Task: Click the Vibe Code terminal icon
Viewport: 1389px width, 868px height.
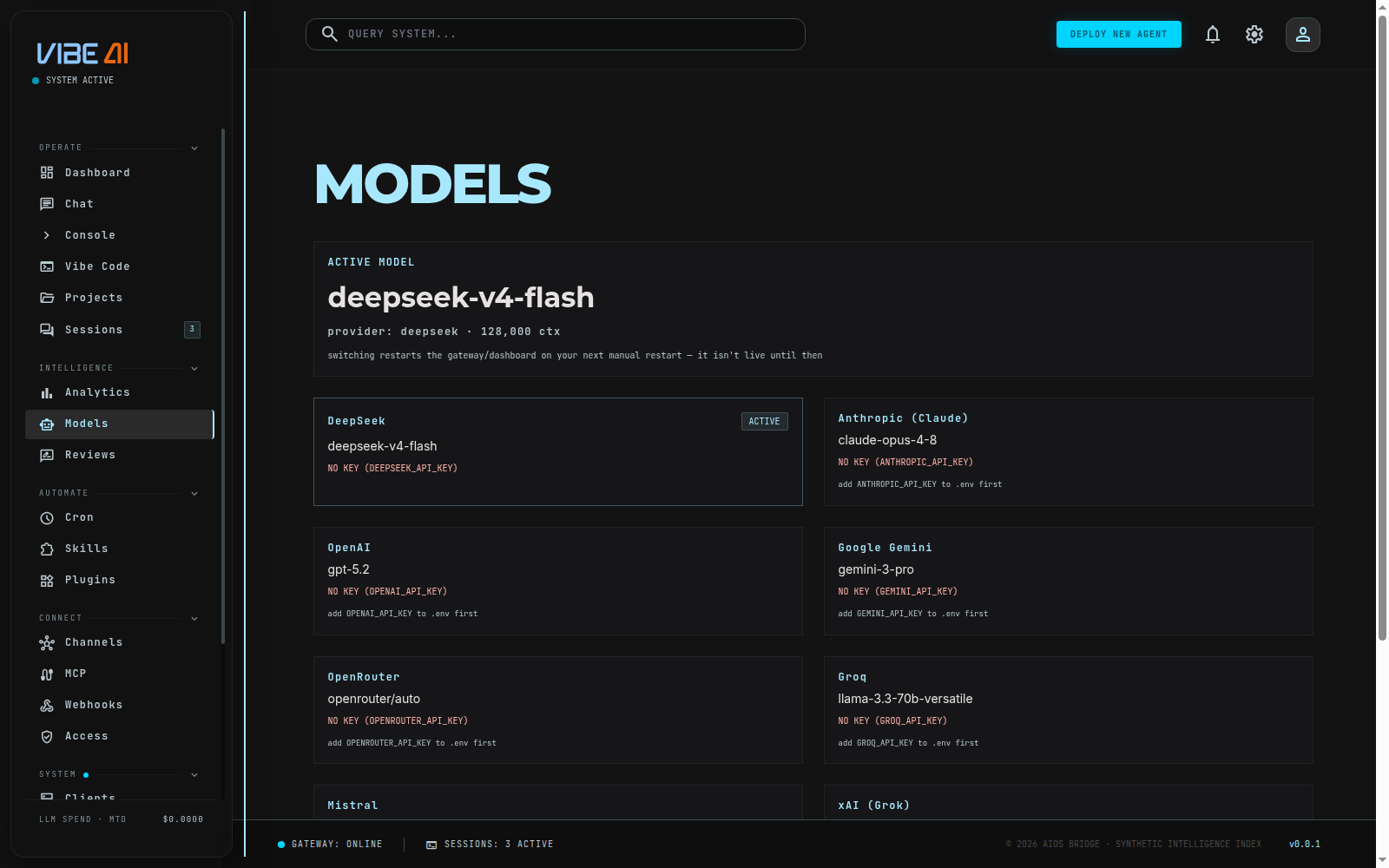Action: coord(47,266)
